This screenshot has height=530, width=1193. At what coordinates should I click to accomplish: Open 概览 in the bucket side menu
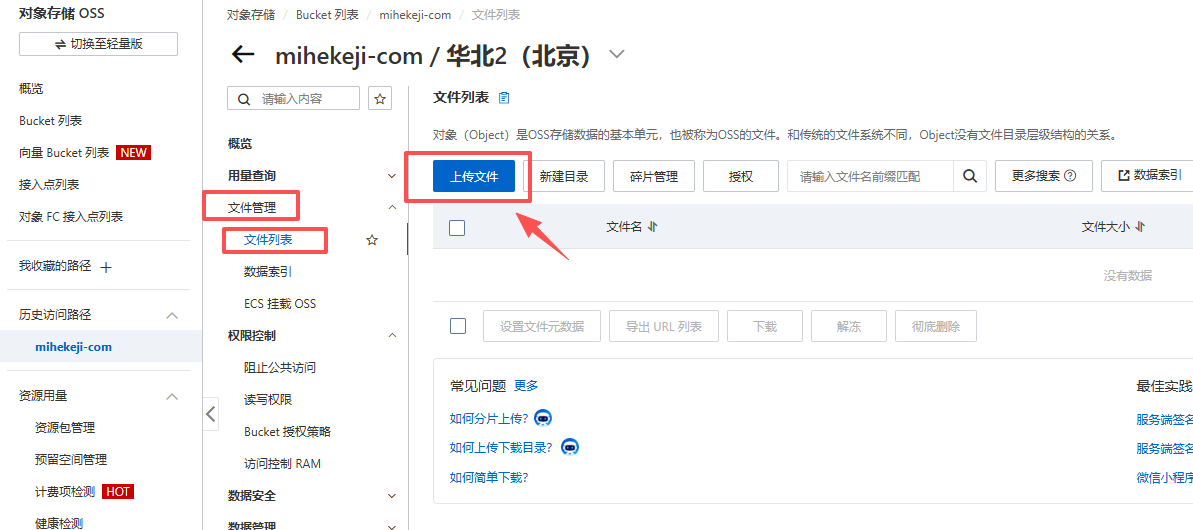pyautogui.click(x=240, y=144)
